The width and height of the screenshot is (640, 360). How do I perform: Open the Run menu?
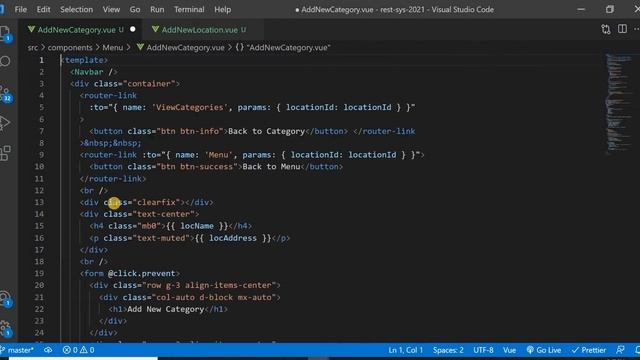(x=157, y=9)
